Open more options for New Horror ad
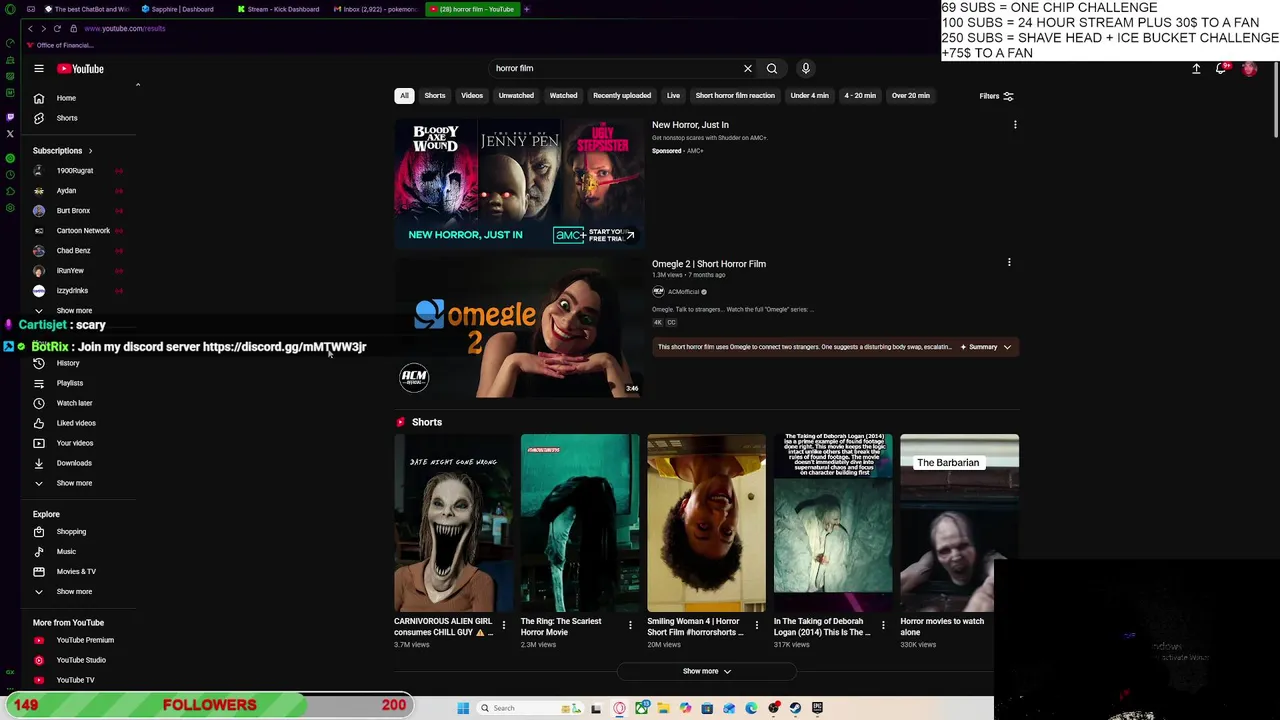 point(1015,125)
